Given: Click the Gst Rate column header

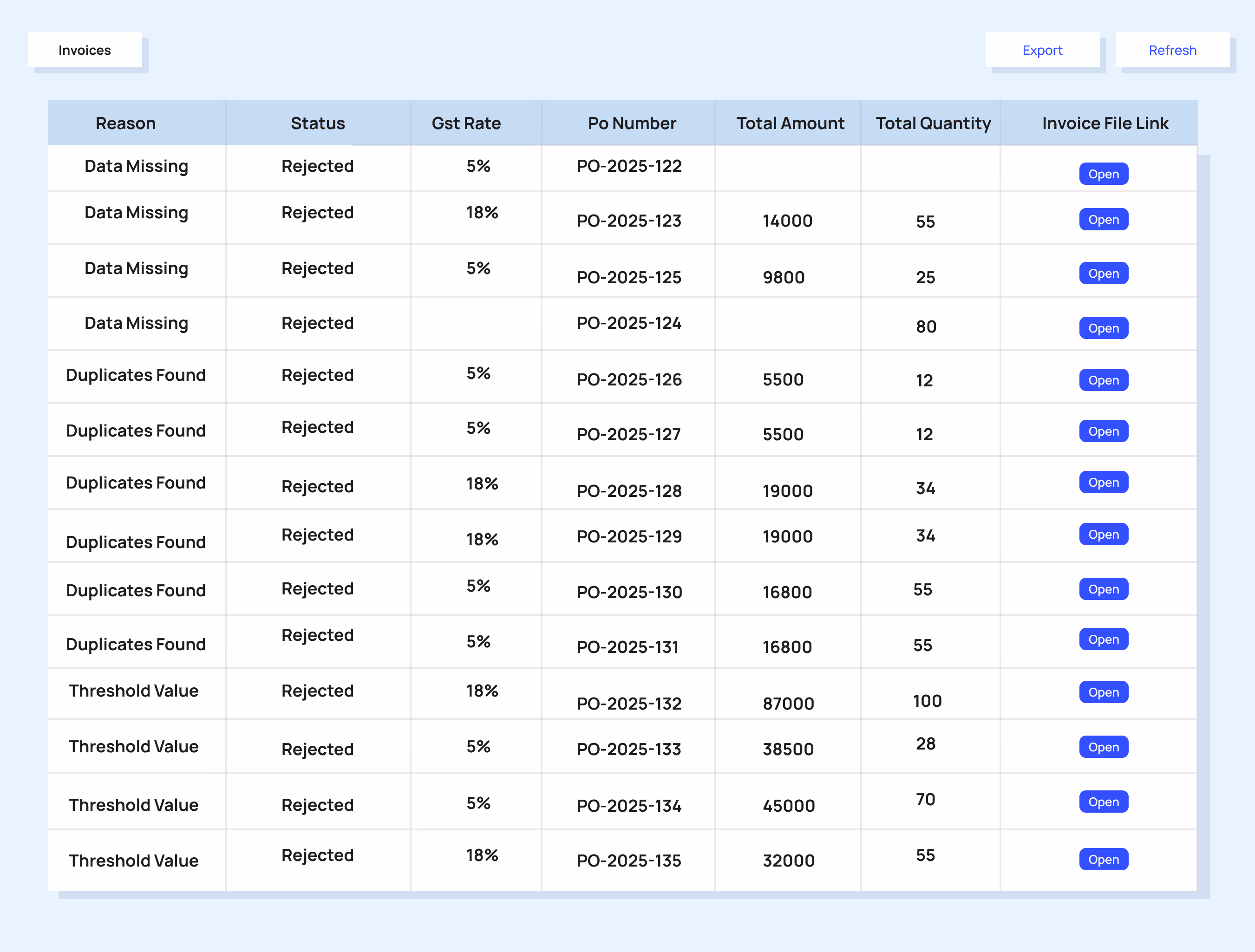Looking at the screenshot, I should pos(466,123).
